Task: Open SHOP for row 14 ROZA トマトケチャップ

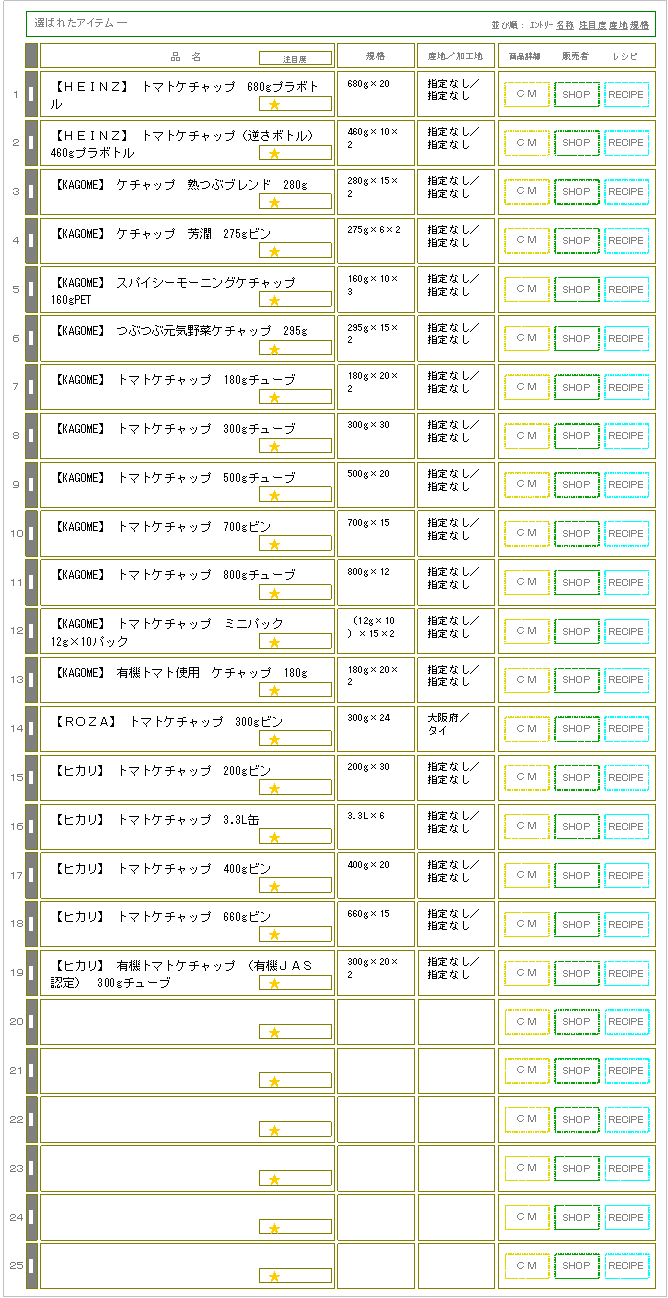Action: [576, 729]
